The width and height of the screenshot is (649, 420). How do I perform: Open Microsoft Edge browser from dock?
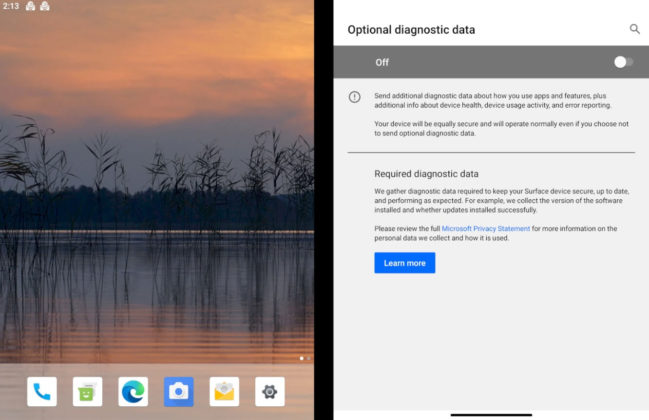(x=133, y=392)
